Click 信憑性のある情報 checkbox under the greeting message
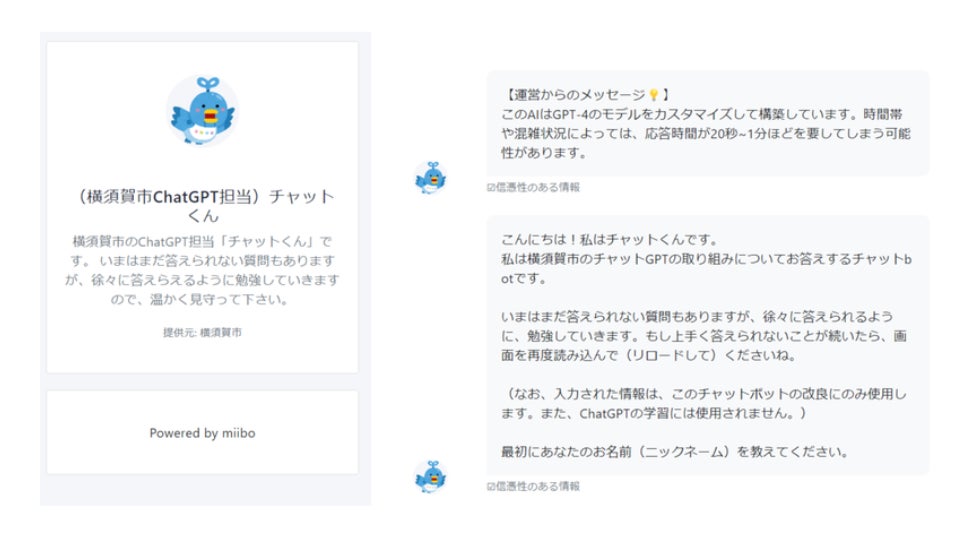 tap(490, 487)
